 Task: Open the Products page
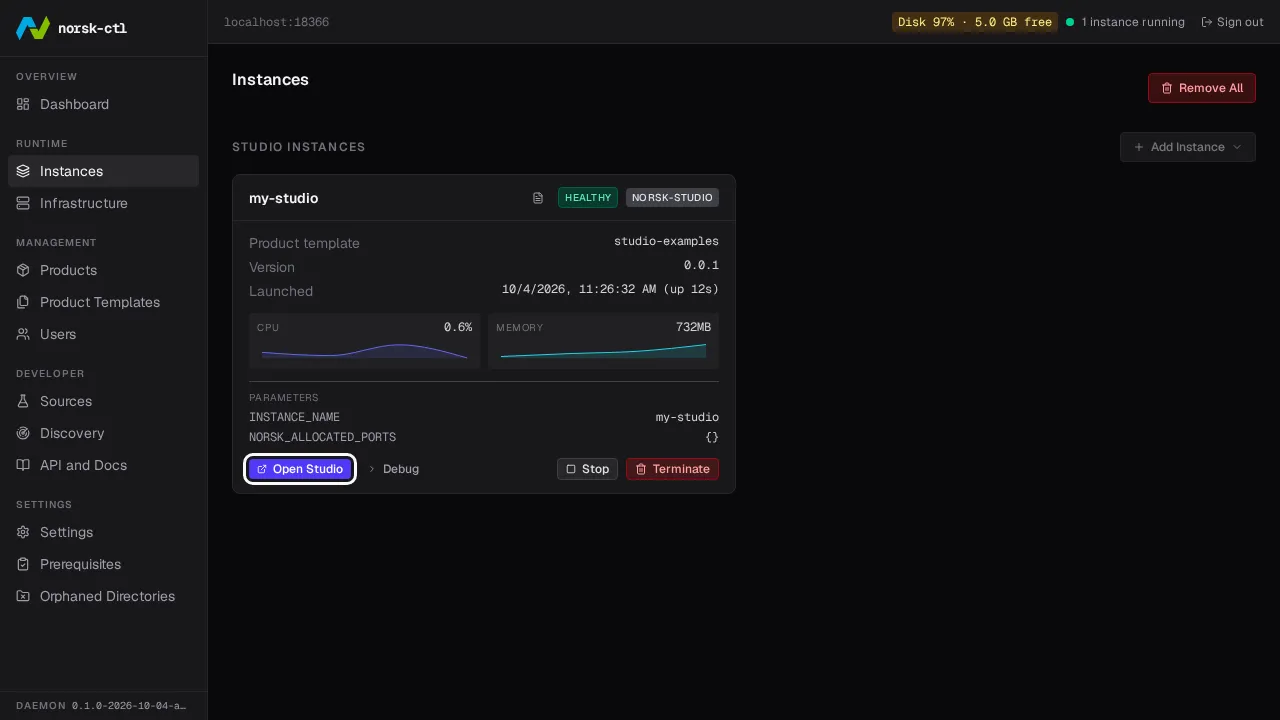[103, 270]
